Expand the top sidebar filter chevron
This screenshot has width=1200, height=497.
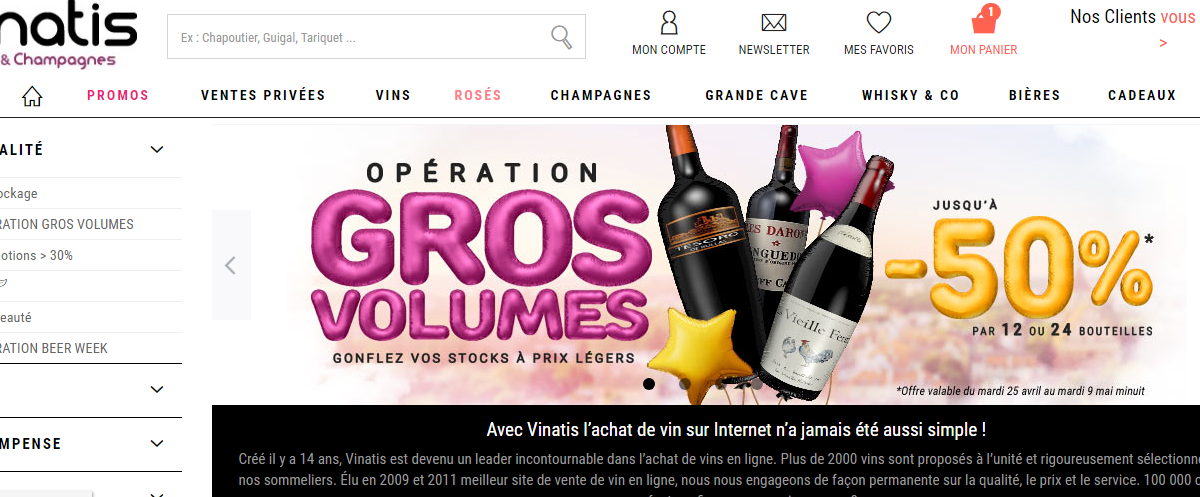(x=156, y=150)
